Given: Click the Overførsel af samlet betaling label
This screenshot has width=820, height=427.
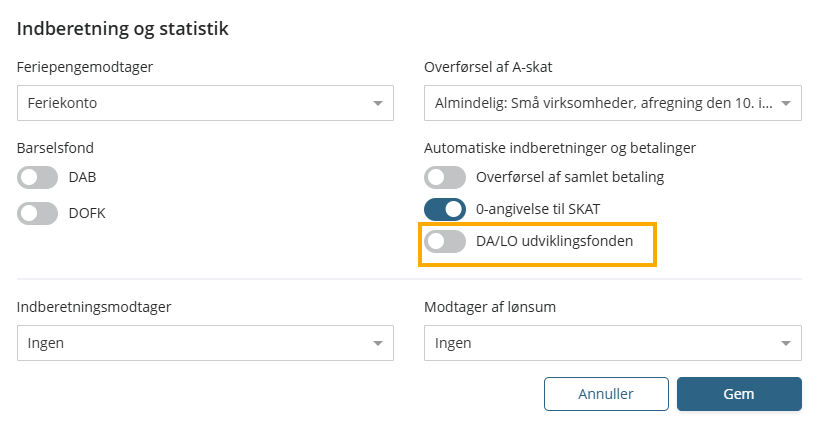Looking at the screenshot, I should point(570,177).
